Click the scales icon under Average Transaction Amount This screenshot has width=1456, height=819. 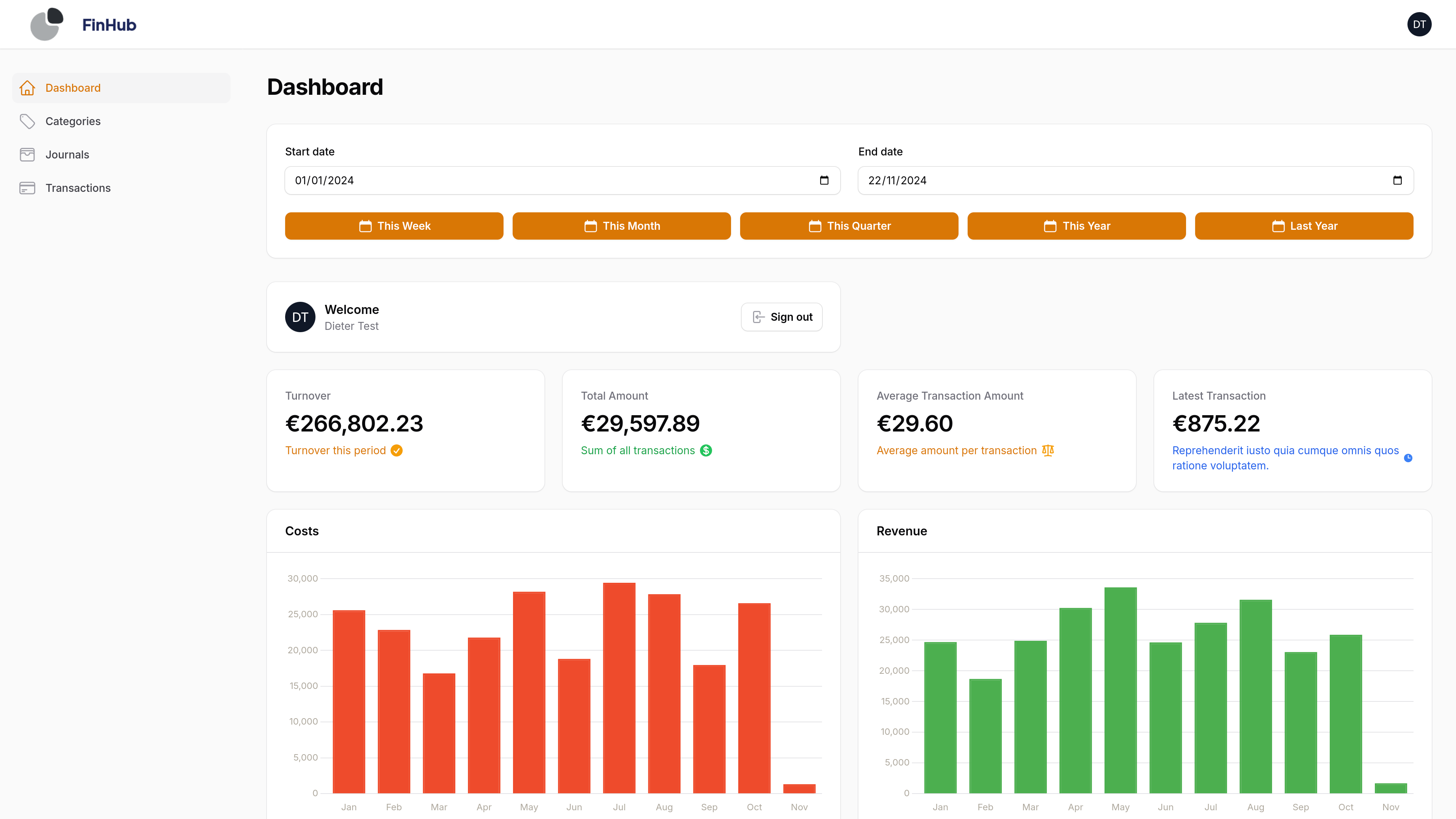[x=1047, y=450]
